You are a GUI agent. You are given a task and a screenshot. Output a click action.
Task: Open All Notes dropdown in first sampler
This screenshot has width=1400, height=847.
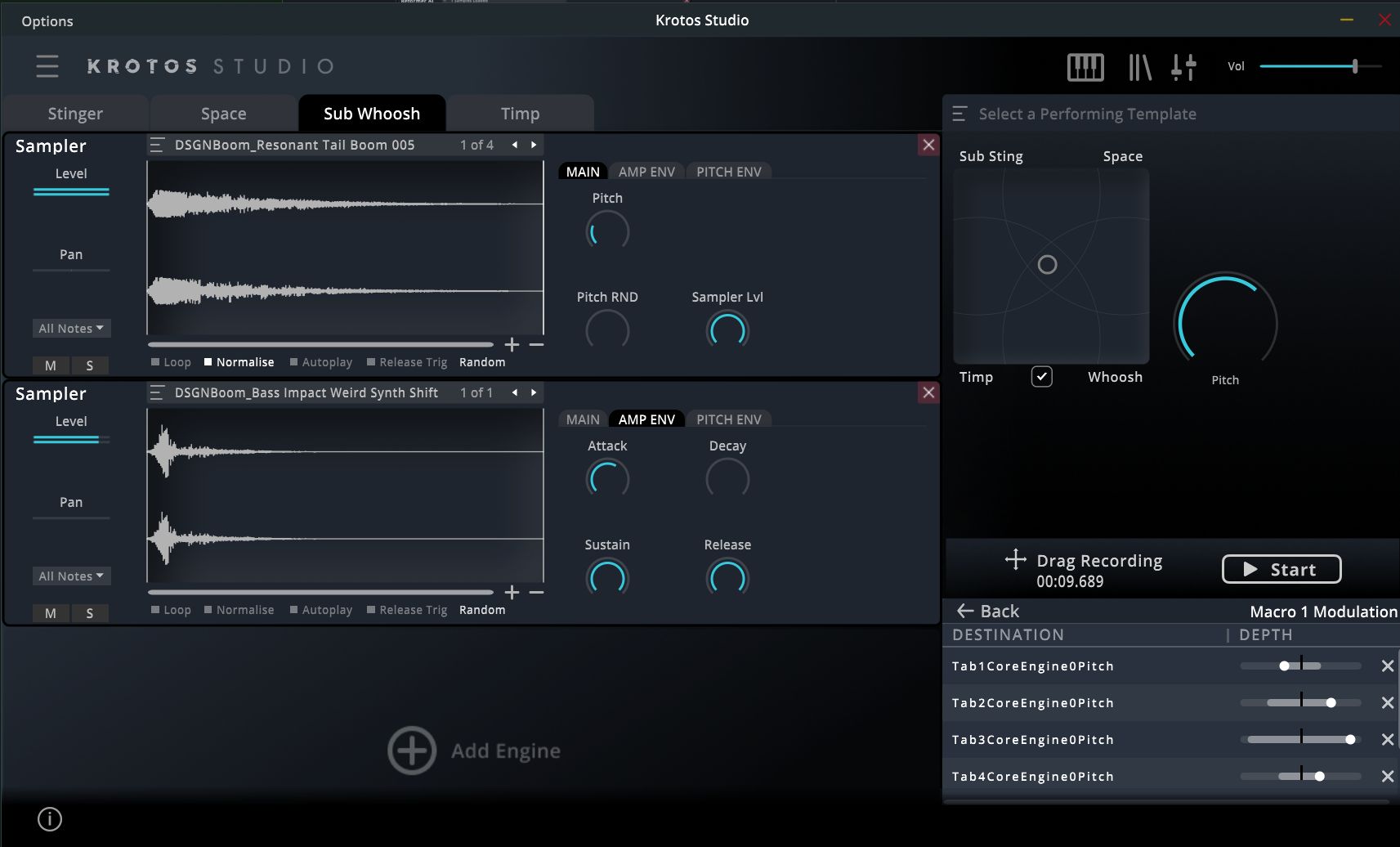[71, 328]
